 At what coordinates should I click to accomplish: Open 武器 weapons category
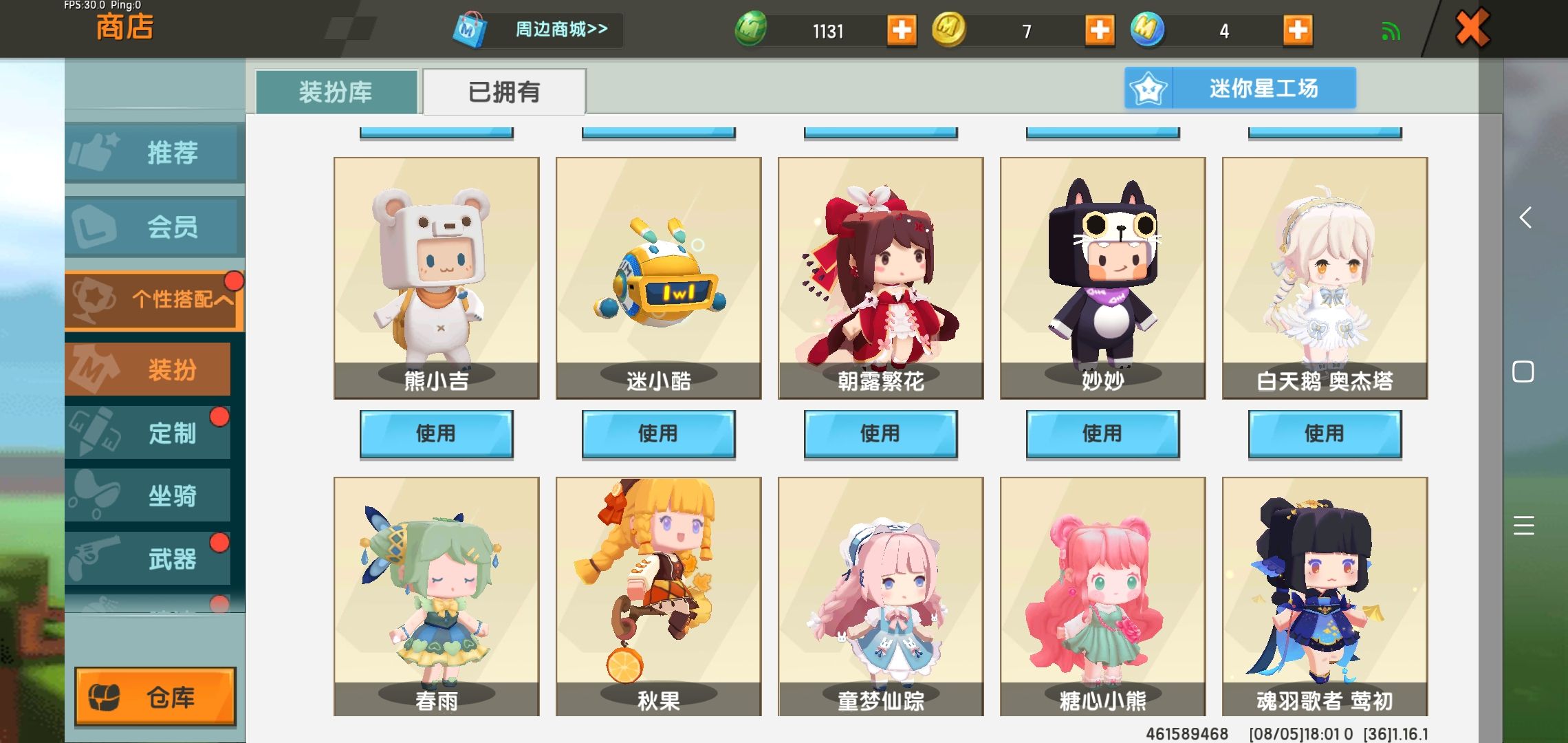148,559
